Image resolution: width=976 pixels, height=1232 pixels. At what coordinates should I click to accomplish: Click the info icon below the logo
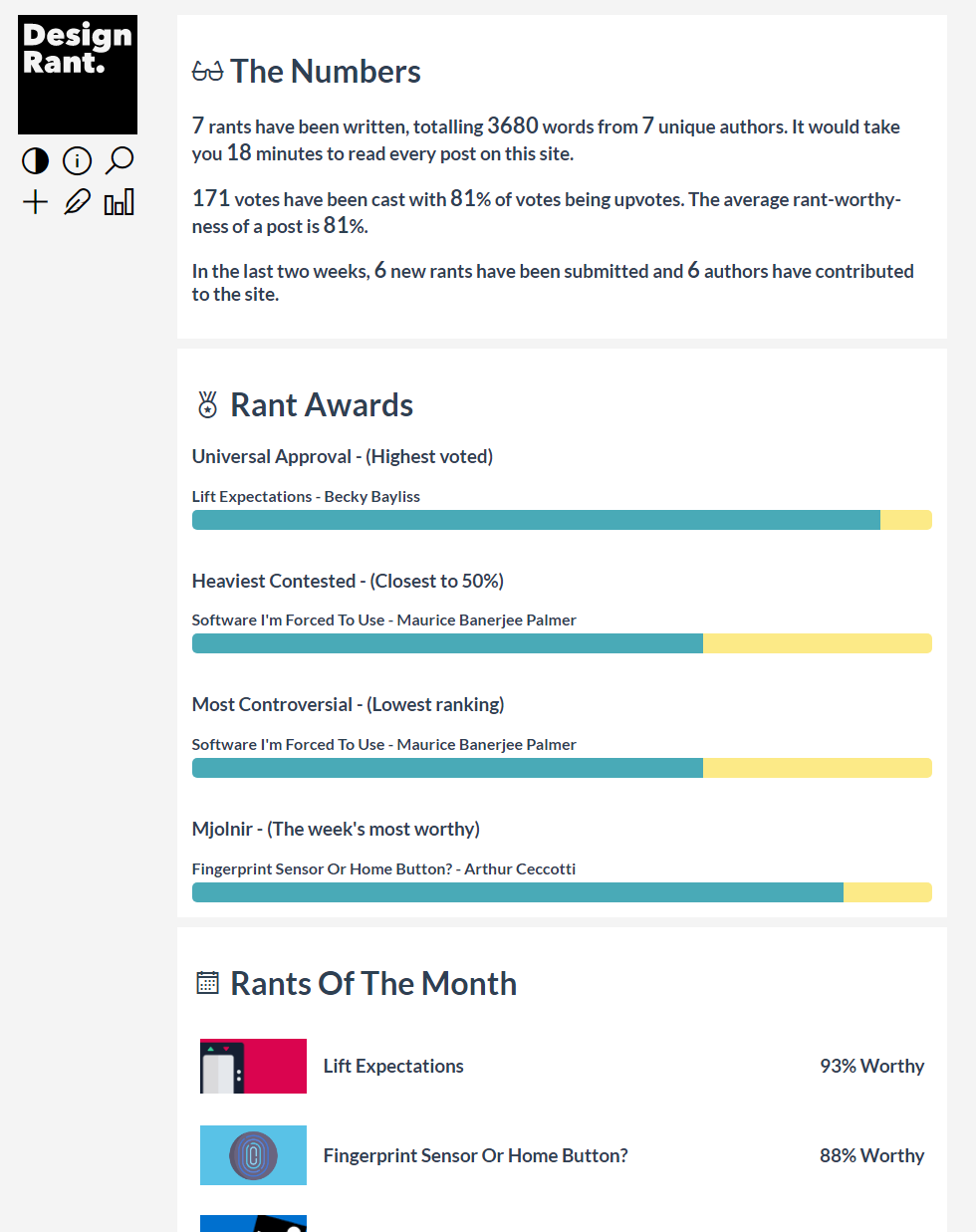pyautogui.click(x=77, y=160)
